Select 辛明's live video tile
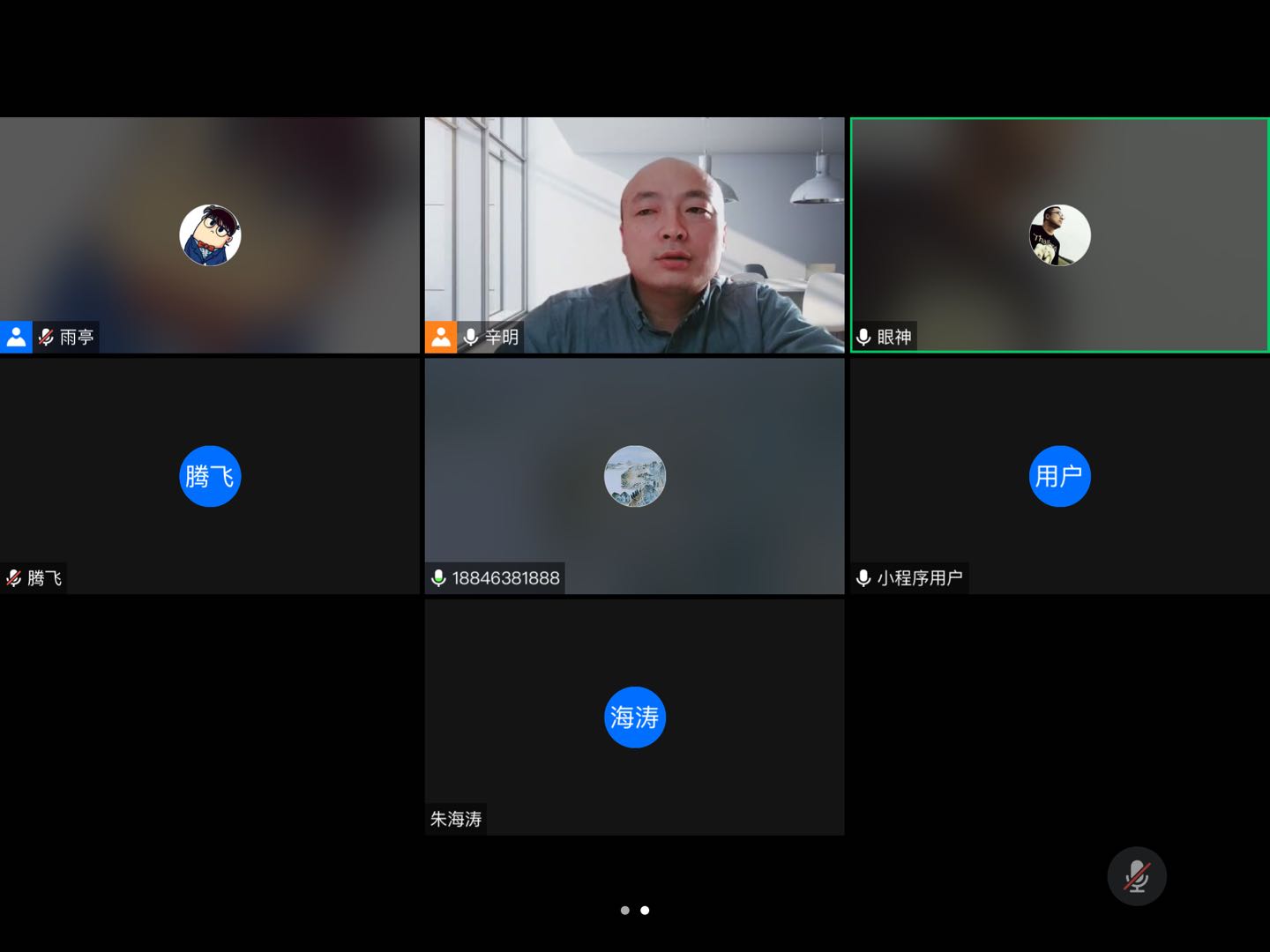 click(x=634, y=234)
